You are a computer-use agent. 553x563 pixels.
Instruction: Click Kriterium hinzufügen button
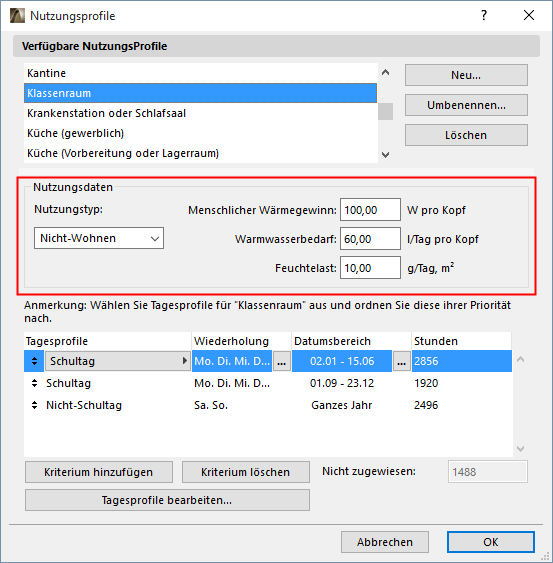(x=99, y=472)
